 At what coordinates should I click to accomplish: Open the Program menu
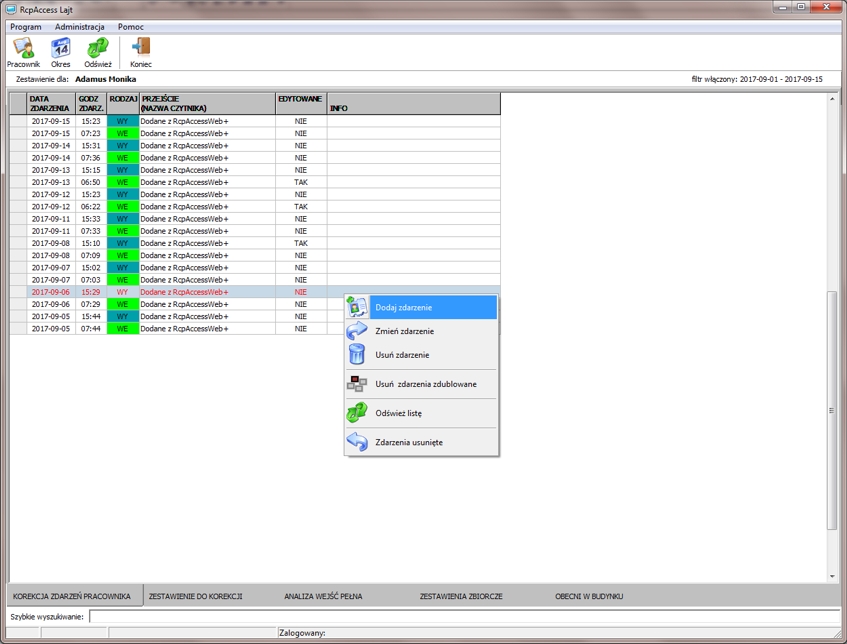(26, 27)
